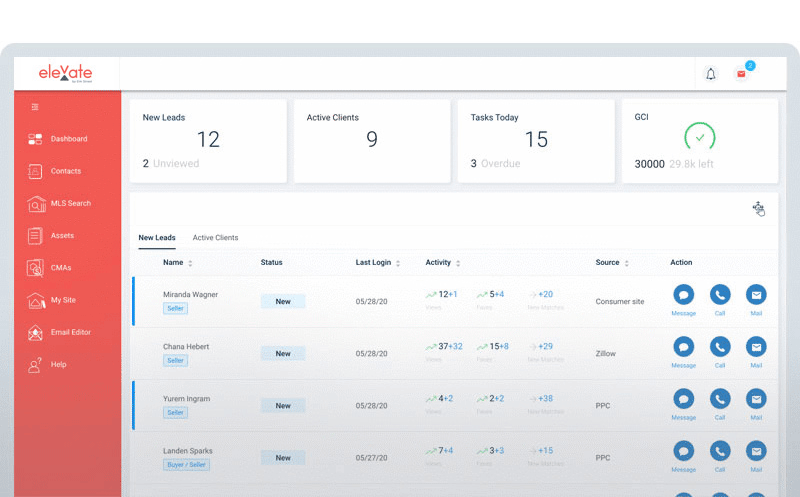Click the 2 Unviewed text
800x497 pixels.
(x=171, y=163)
